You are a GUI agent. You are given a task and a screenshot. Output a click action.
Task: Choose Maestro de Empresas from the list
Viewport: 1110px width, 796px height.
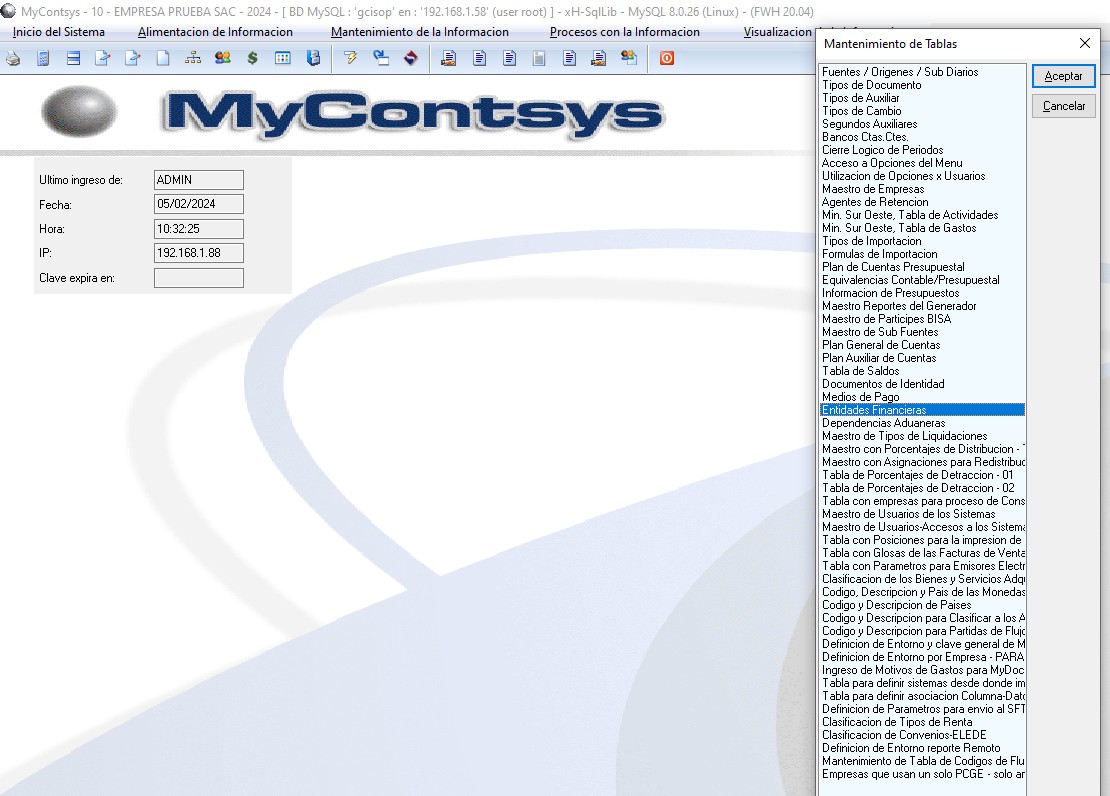coord(873,189)
